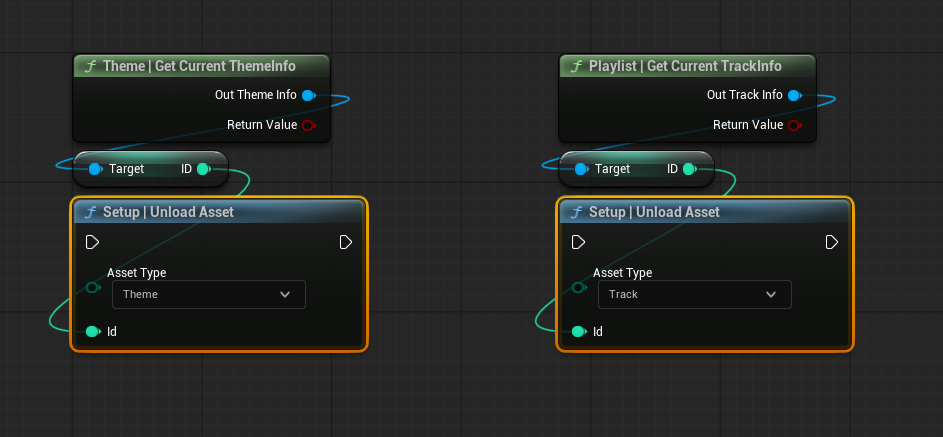Screen dimensions: 943x437
Task: Click the ID output pin below the ThemeInfo node
Action: coord(203,169)
